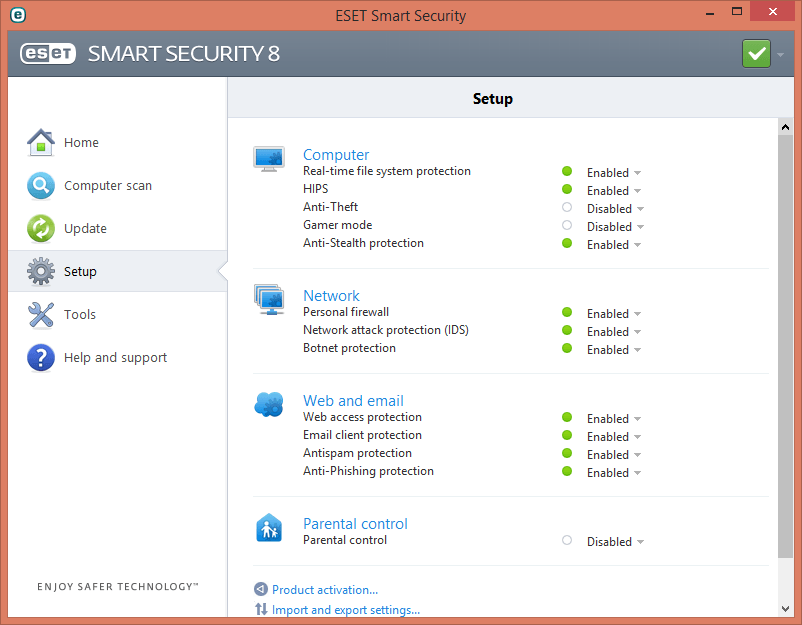Click the 'Gamer mode' label
This screenshot has height=625, width=802.
pos(338,225)
